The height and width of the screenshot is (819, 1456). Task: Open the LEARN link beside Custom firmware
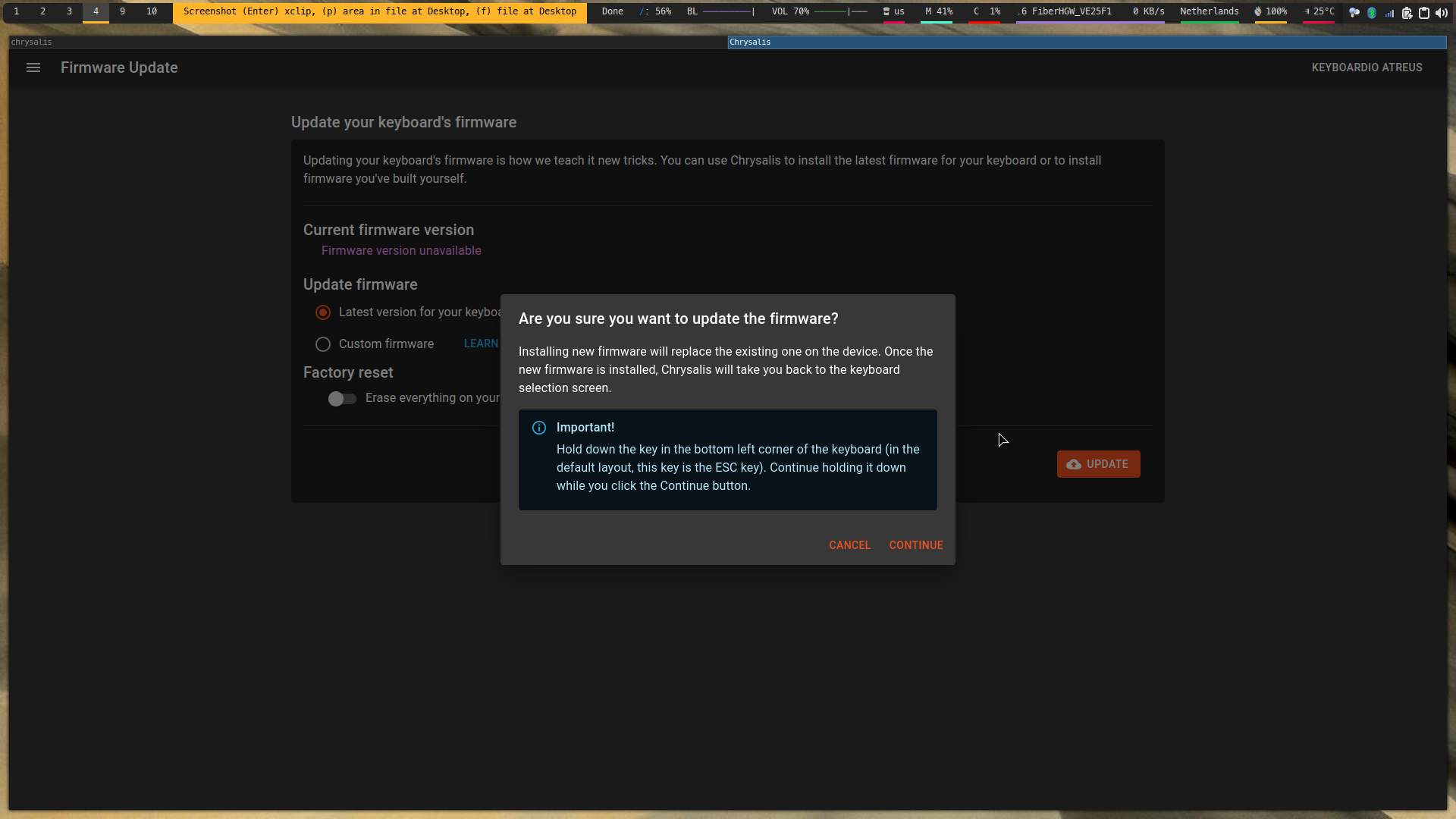(x=481, y=344)
